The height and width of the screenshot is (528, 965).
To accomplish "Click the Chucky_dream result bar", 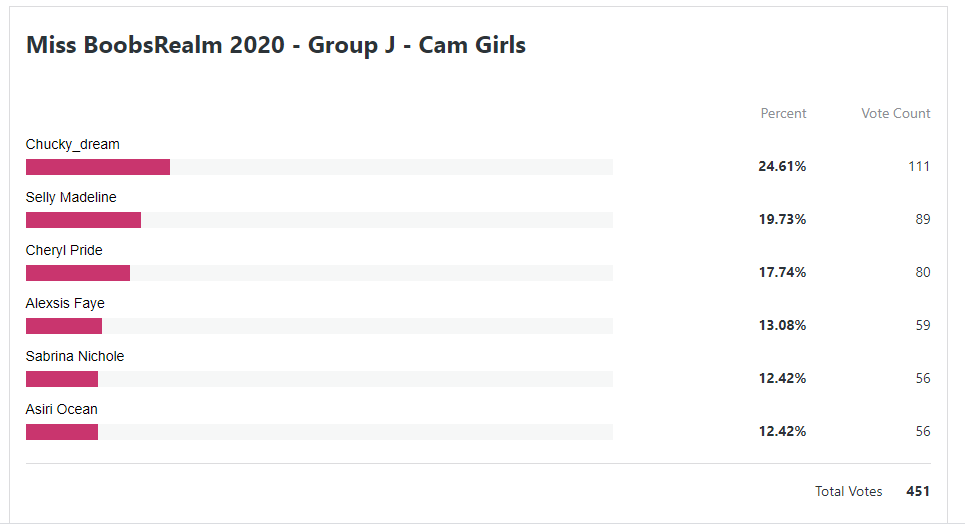I will click(98, 167).
